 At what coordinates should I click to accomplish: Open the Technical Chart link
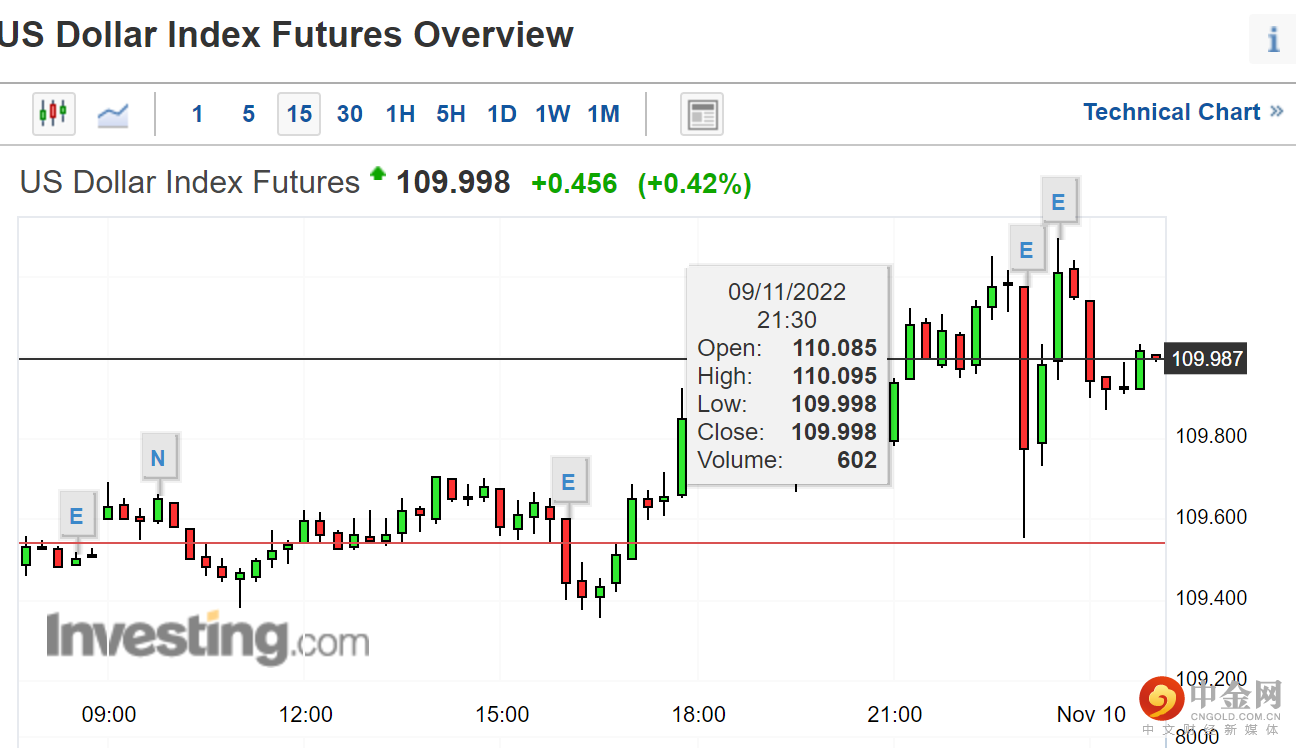[1182, 112]
